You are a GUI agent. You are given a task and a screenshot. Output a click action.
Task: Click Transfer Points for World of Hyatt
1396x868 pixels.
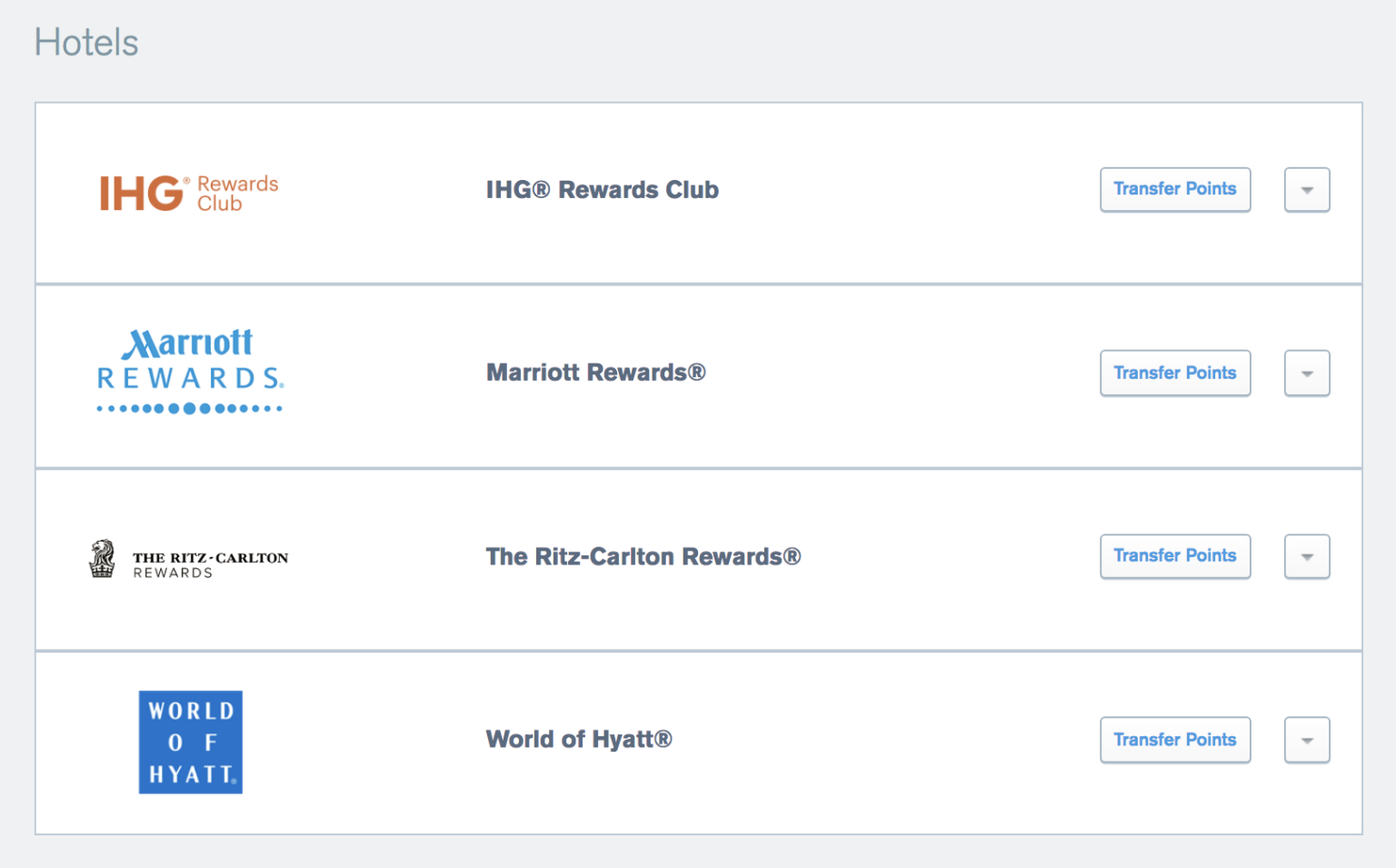[1175, 740]
